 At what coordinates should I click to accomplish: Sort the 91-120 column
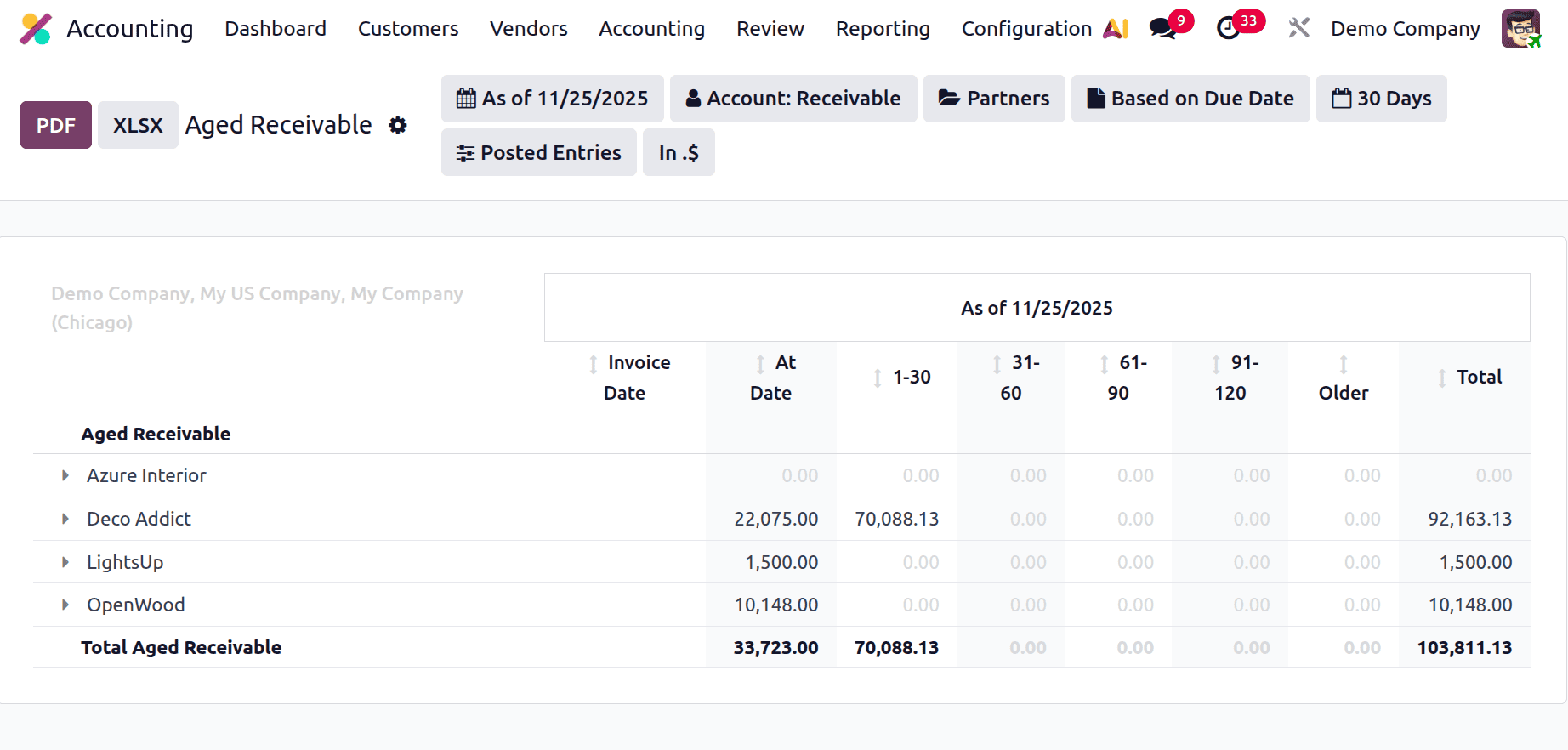tap(1216, 365)
